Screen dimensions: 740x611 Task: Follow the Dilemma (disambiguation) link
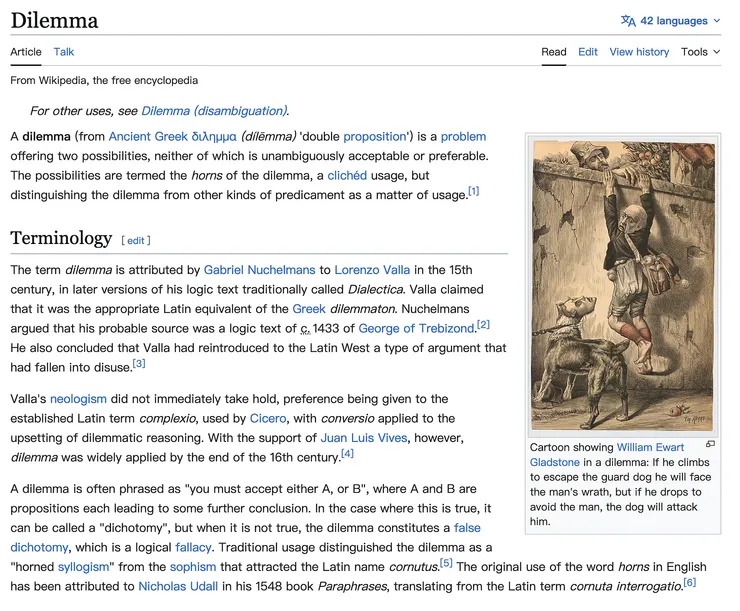click(x=214, y=111)
